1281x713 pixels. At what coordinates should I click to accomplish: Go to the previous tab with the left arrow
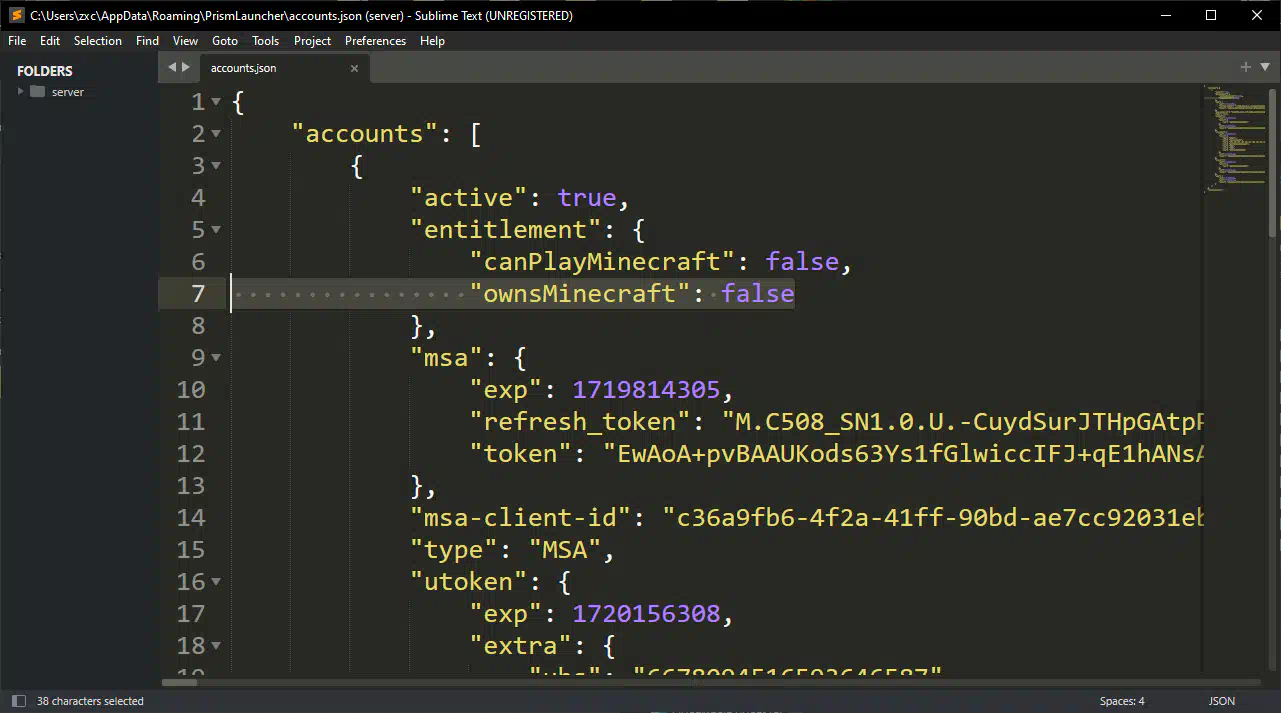pos(172,67)
